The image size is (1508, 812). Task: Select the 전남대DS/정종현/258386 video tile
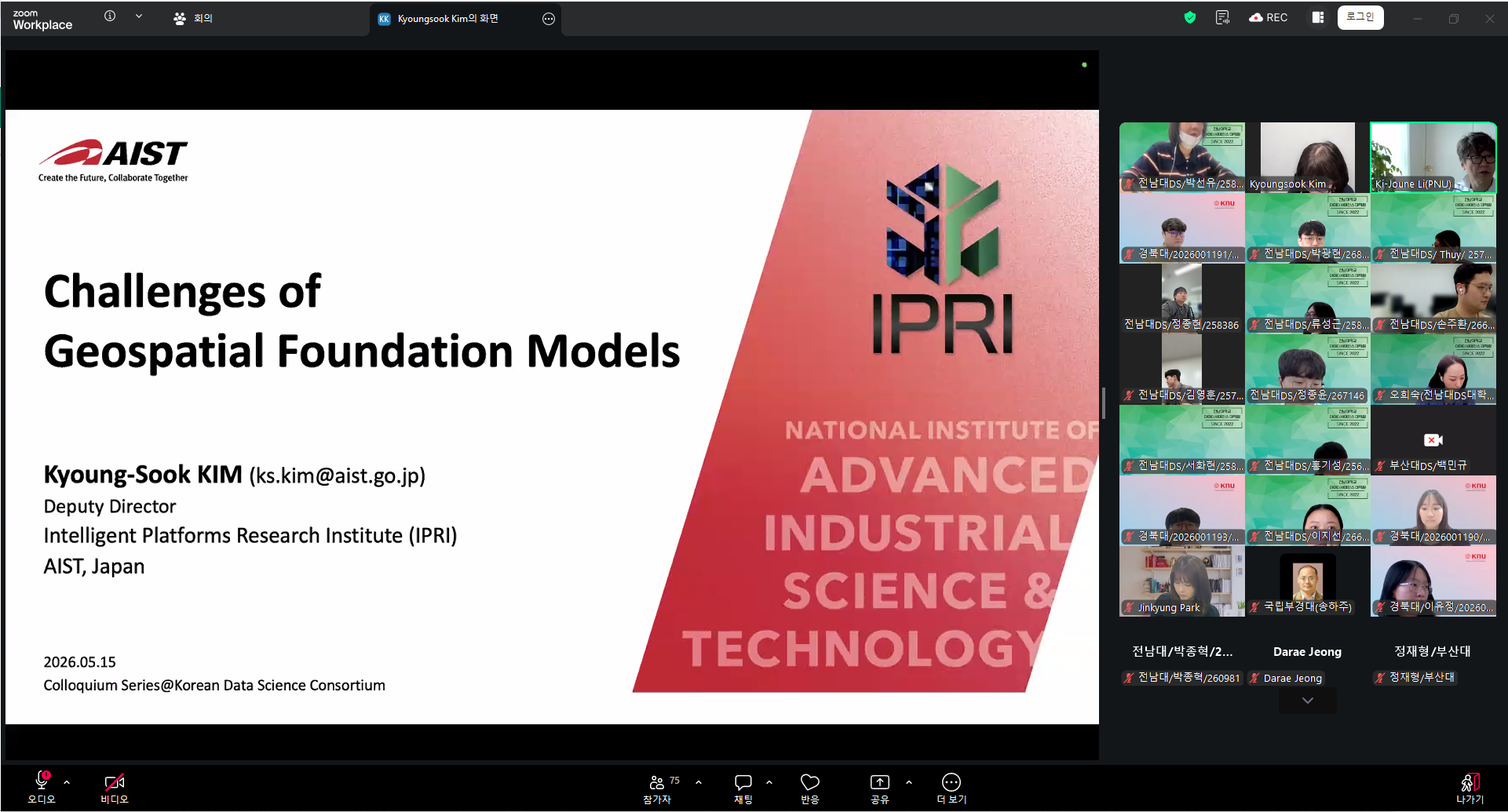[x=1182, y=298]
